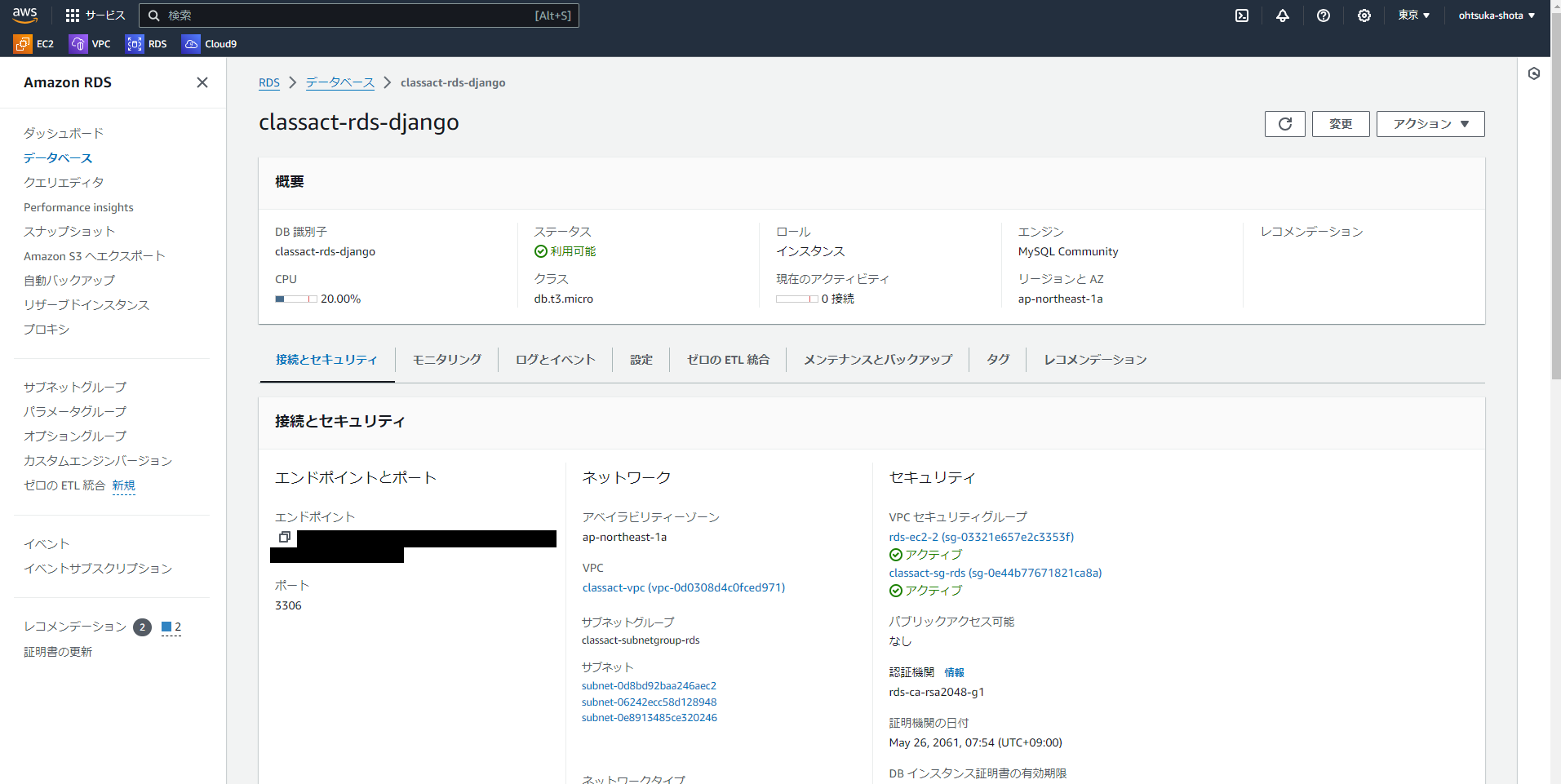Click the current activity connections bar
The image size is (1561, 784).
coord(797,299)
